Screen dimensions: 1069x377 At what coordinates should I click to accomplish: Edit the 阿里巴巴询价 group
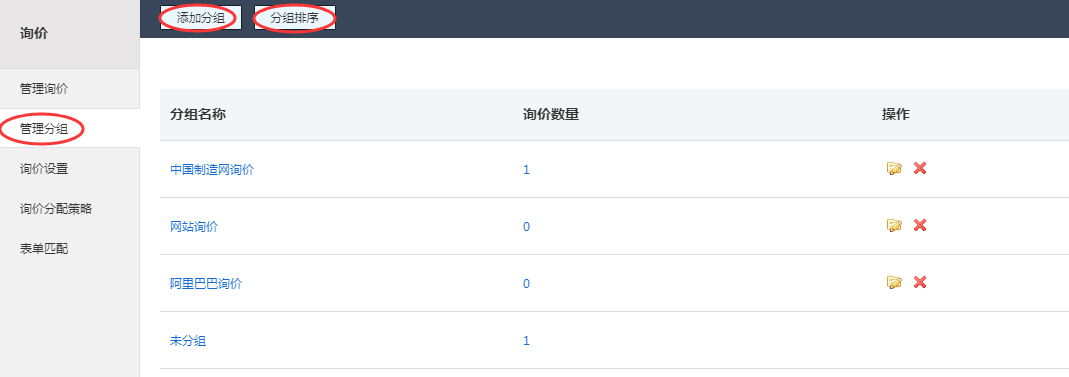tap(894, 282)
